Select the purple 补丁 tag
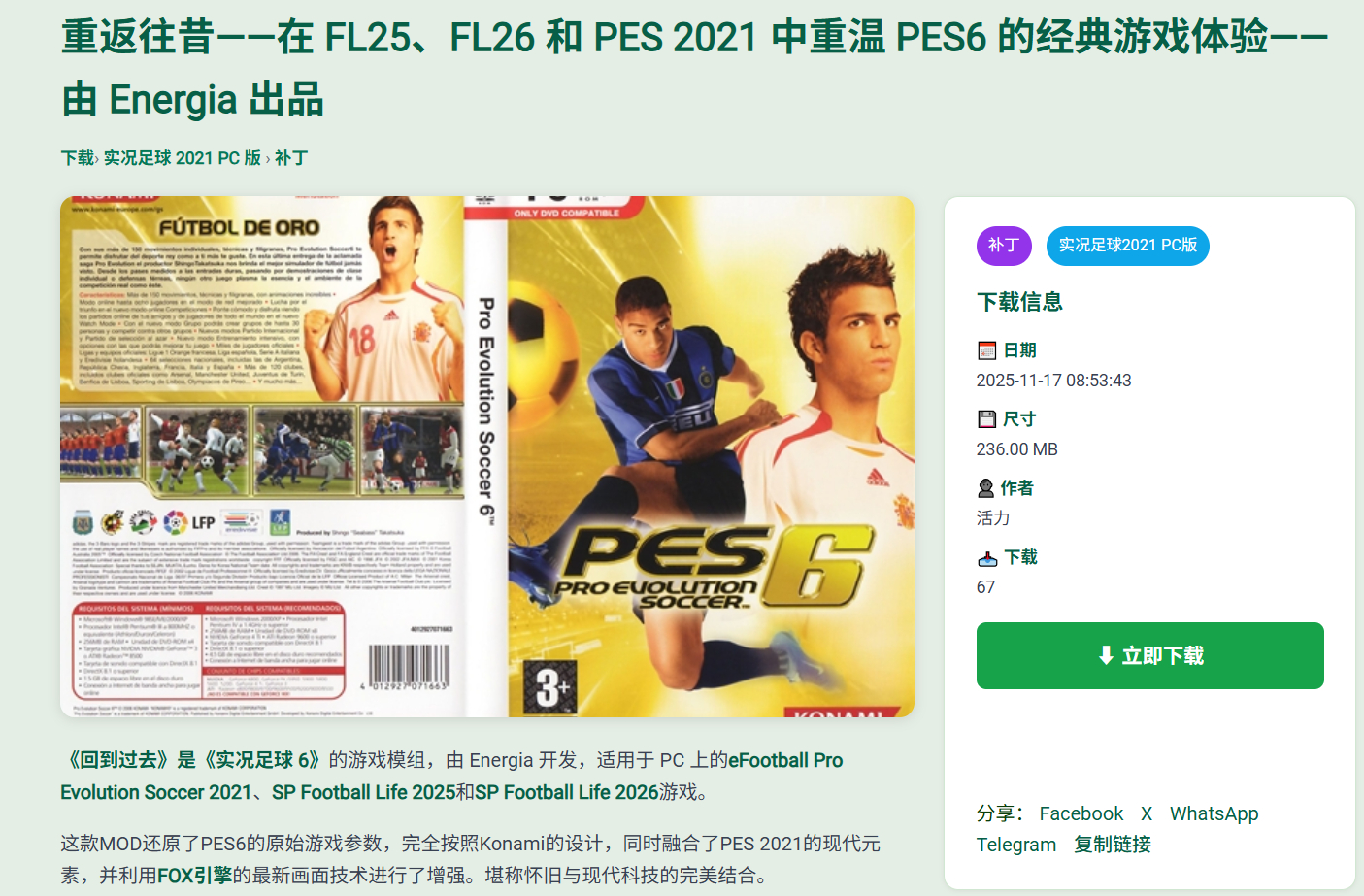The image size is (1364, 896). tap(1003, 246)
